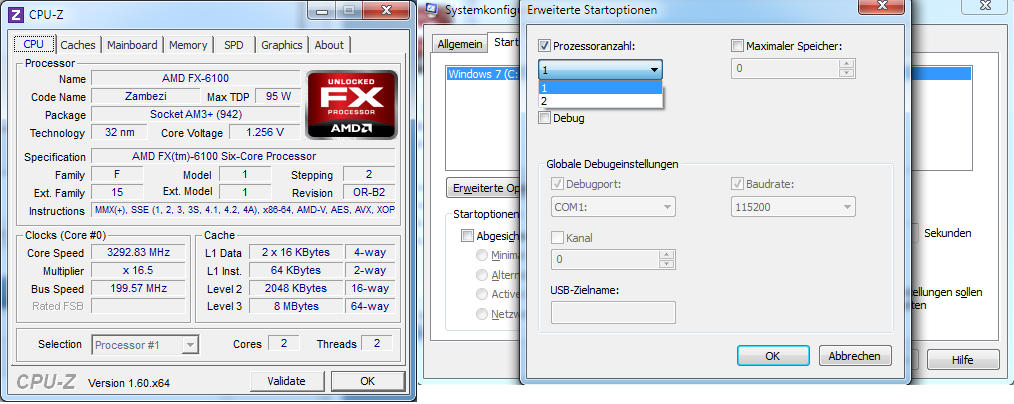Switch to the CPU tab in CPU-Z
The height and width of the screenshot is (404, 1014).
pyautogui.click(x=34, y=44)
